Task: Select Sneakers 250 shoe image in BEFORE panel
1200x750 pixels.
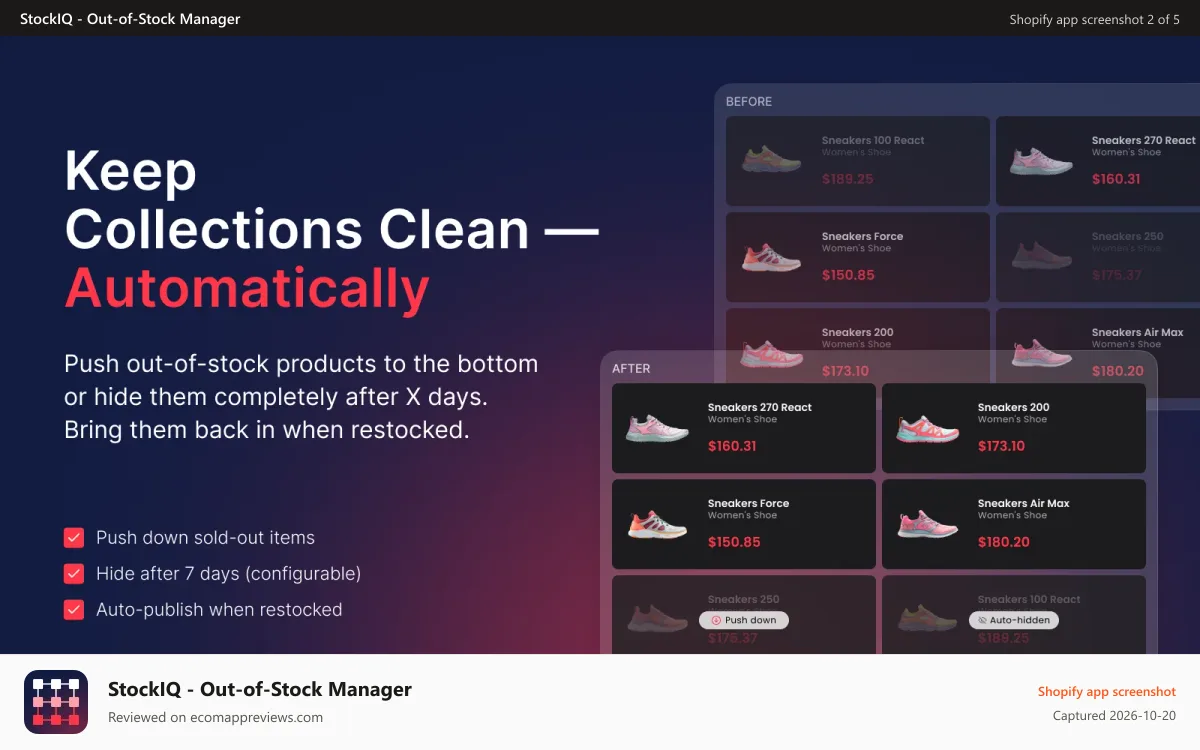Action: coord(1041,257)
